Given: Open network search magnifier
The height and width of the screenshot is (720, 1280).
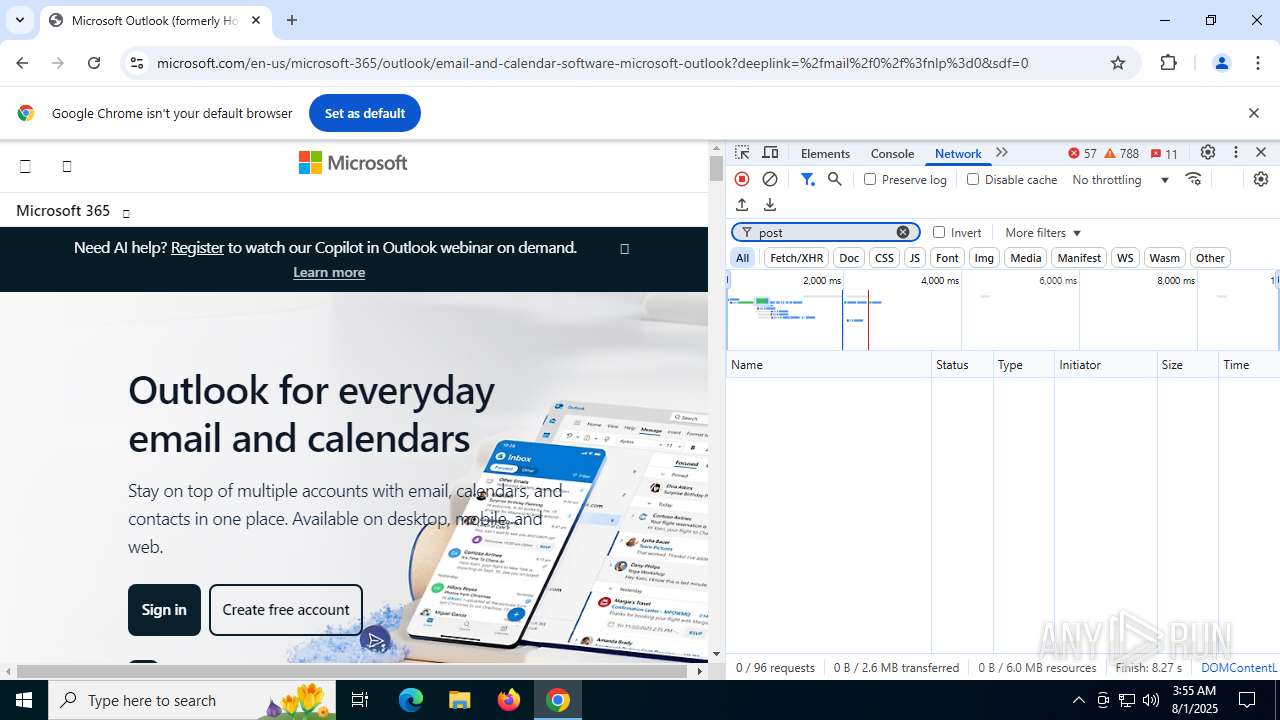Looking at the screenshot, I should click(835, 179).
